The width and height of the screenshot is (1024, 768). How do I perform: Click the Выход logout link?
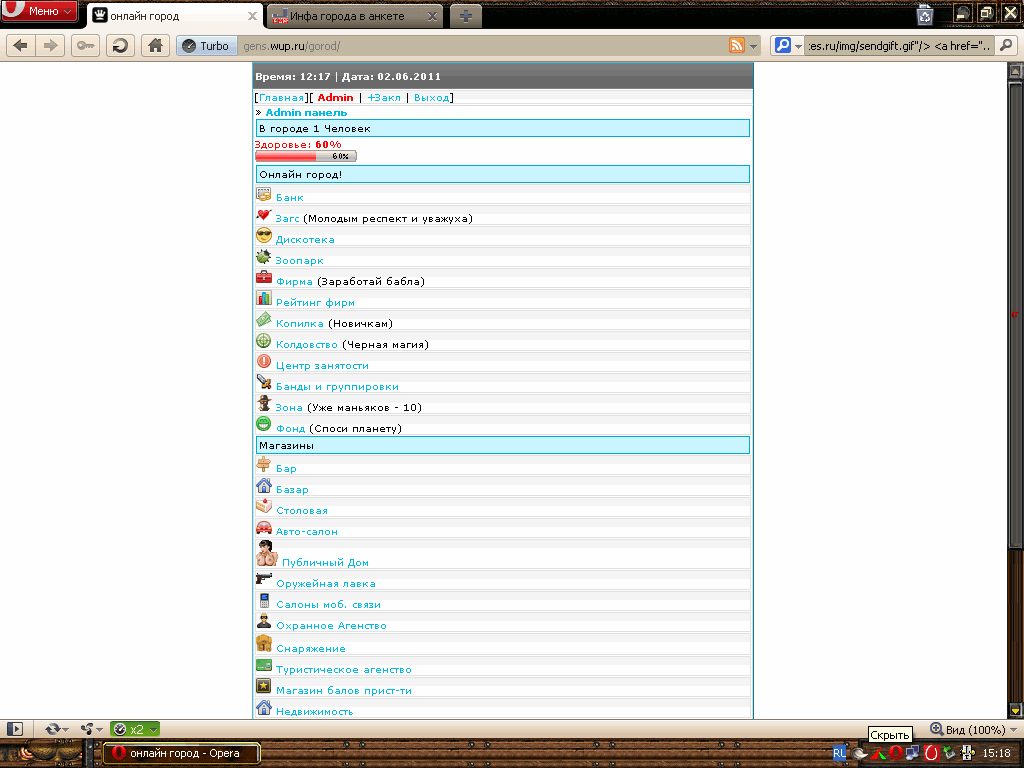(x=432, y=97)
